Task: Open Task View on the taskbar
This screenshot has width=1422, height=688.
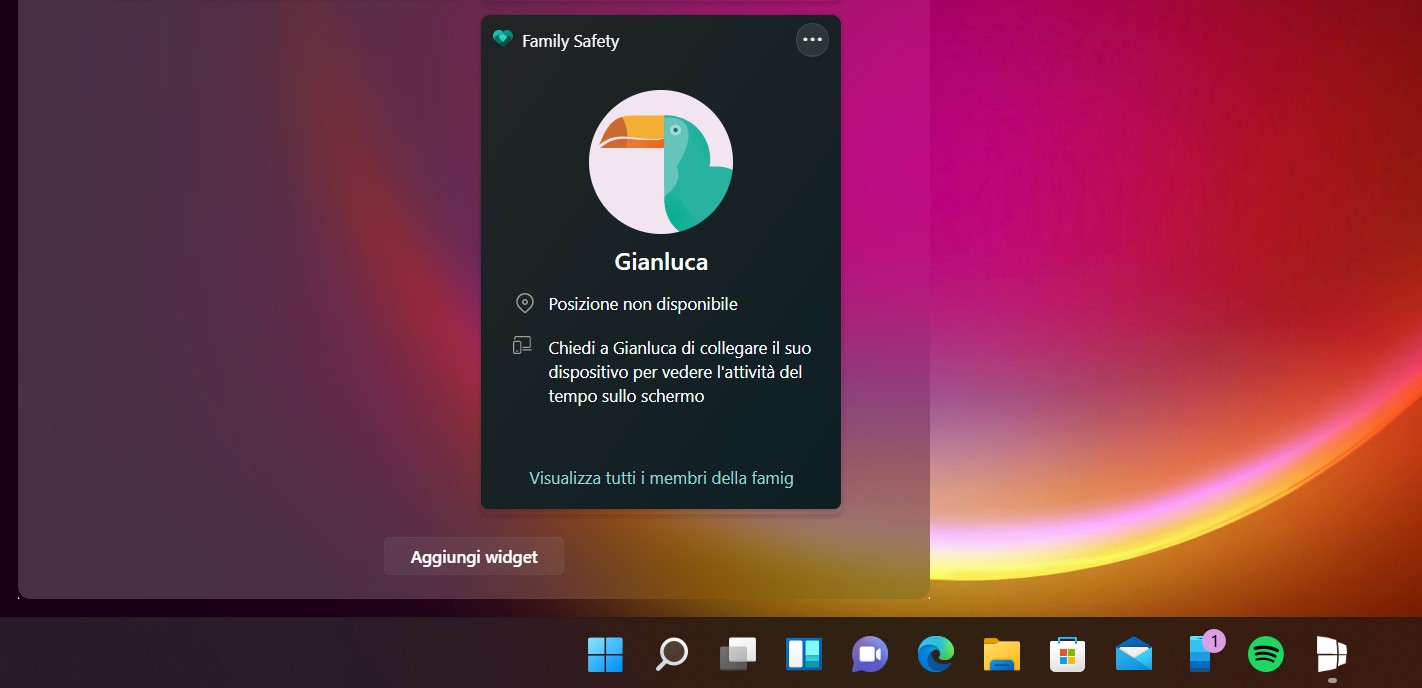Action: [737, 655]
